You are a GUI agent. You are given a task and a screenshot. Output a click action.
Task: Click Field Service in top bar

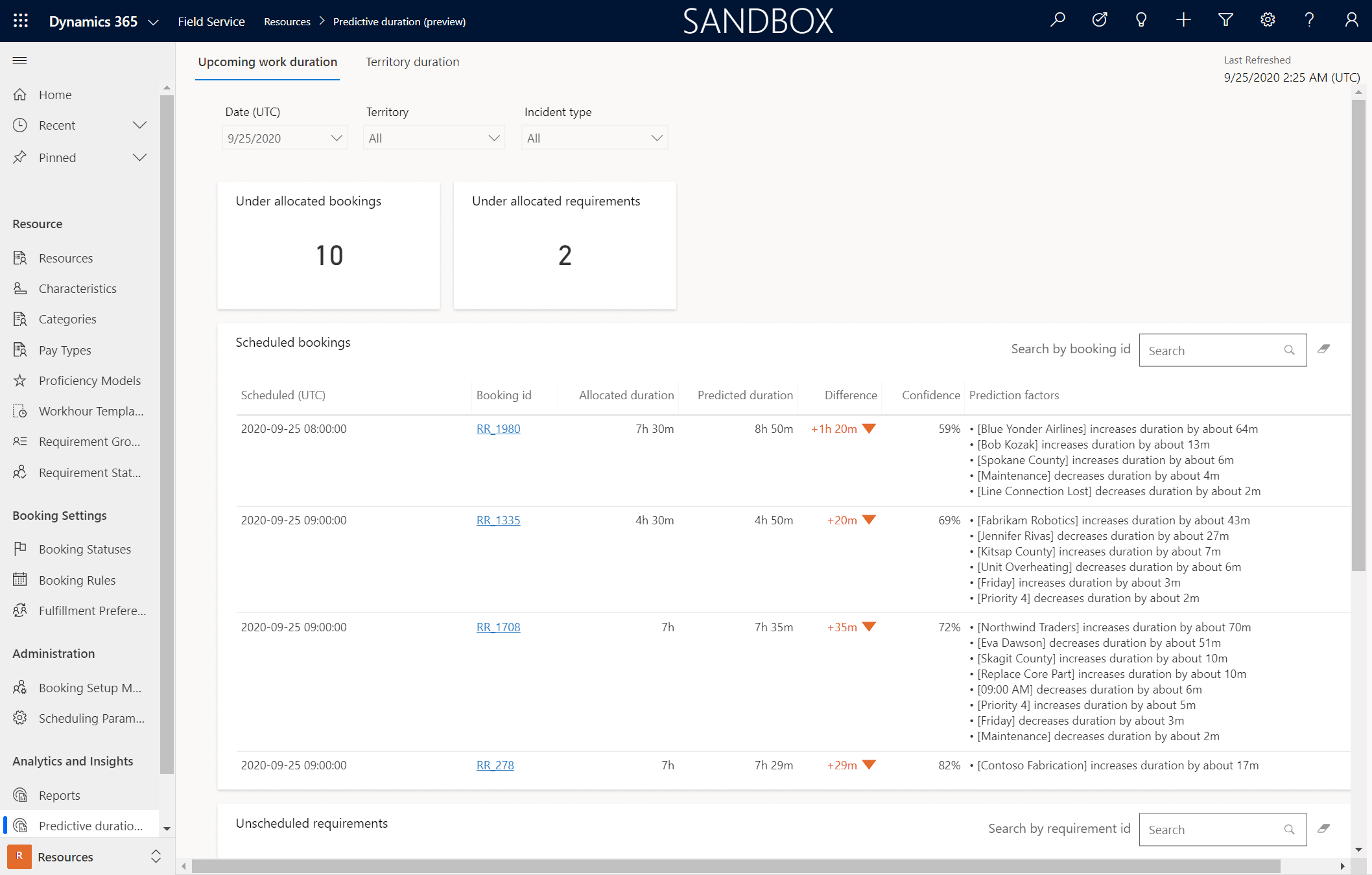(x=211, y=21)
